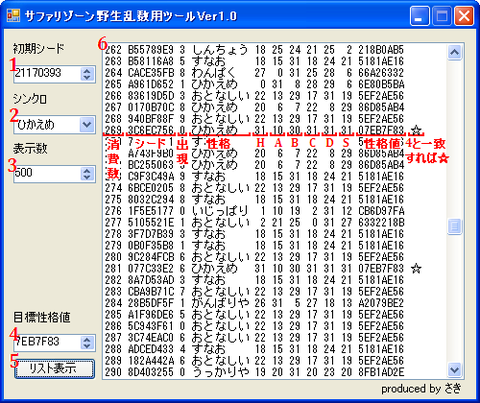
Task: Select list row 278 with seed 3F7D7B39
Action: click(x=254, y=234)
